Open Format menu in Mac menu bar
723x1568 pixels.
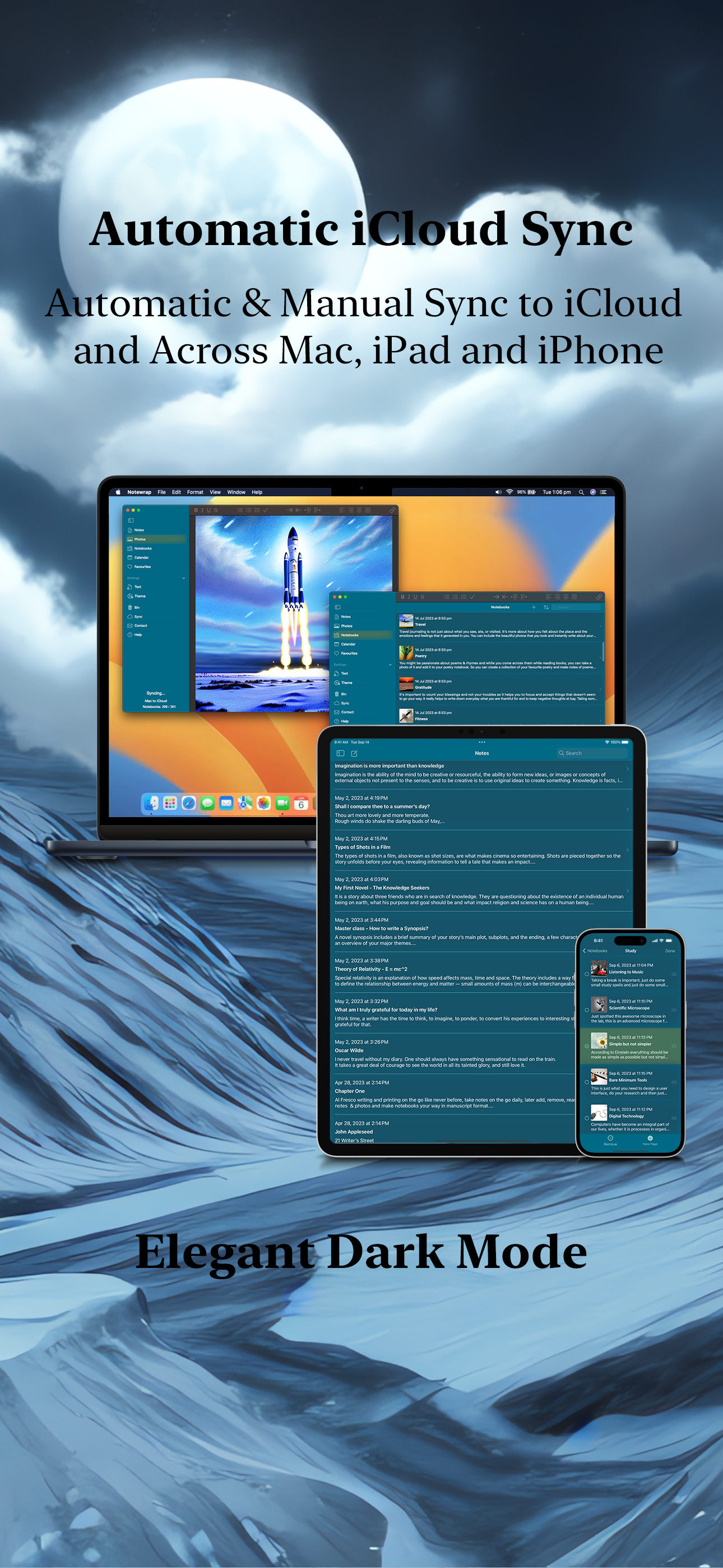point(196,492)
